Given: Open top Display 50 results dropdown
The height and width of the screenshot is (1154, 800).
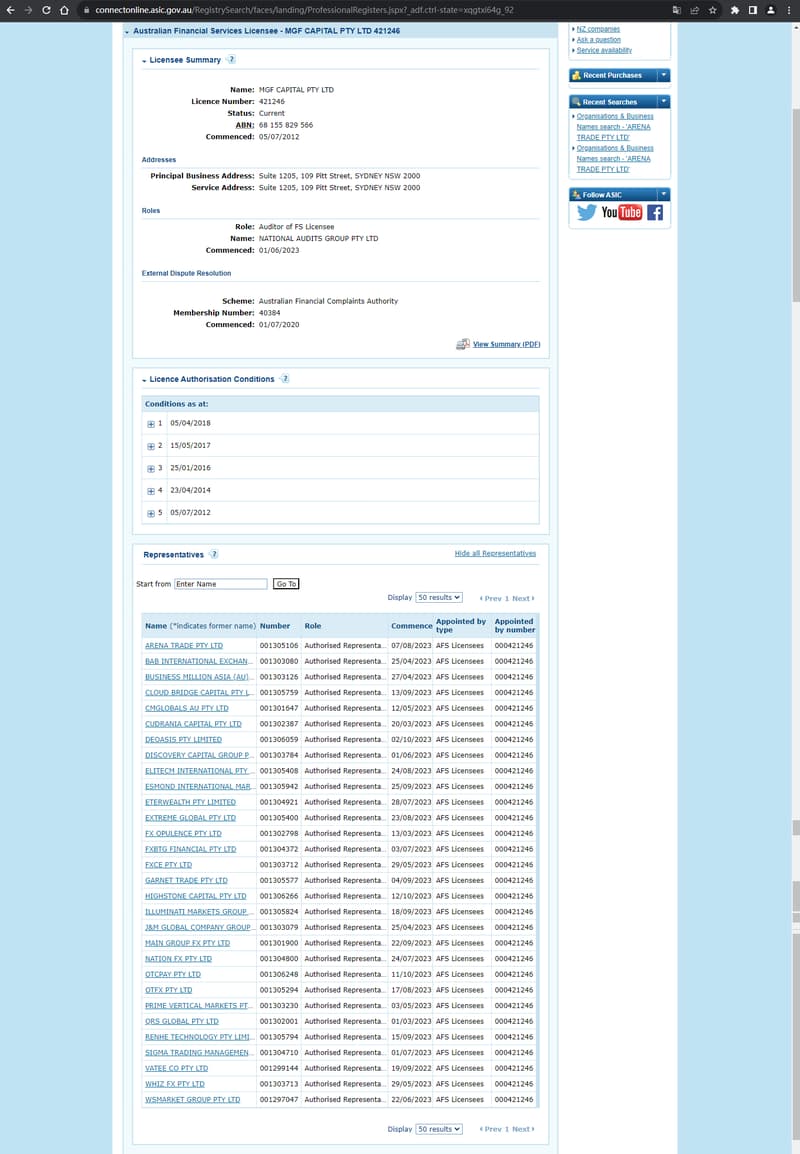Looking at the screenshot, I should coord(439,598).
